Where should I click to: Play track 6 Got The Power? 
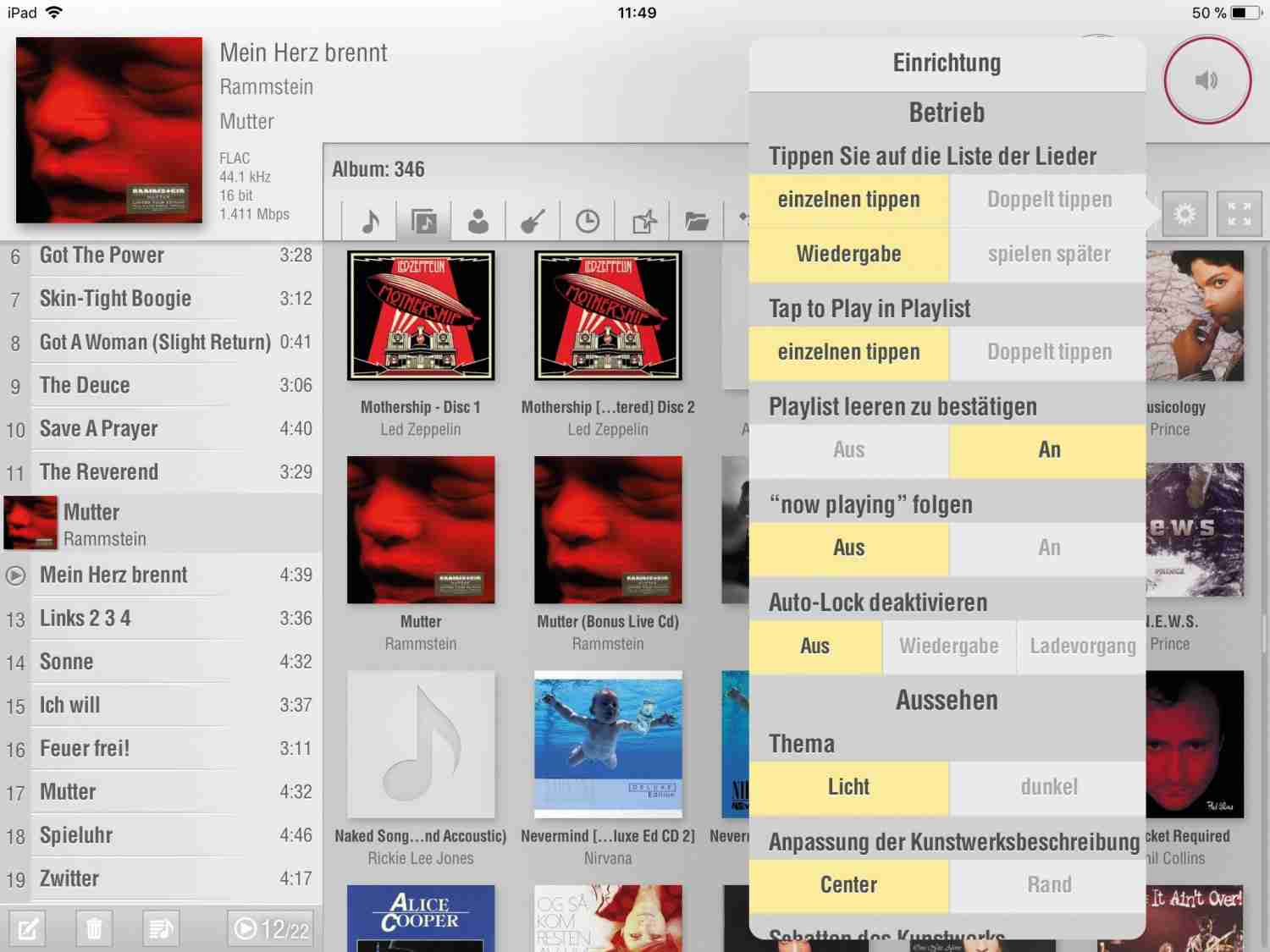click(161, 256)
